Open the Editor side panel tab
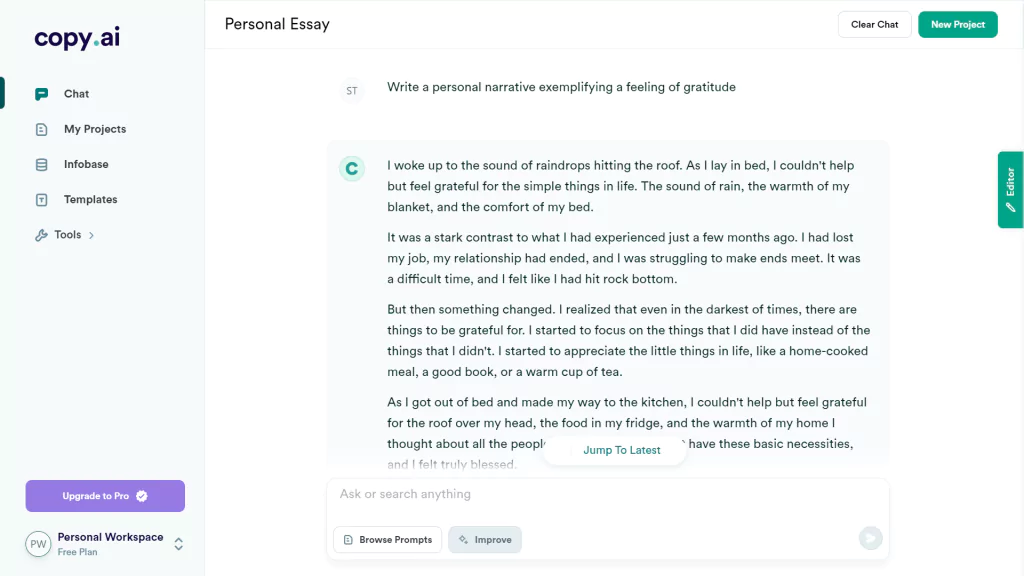Screen dimensions: 1024x576 1010,189
